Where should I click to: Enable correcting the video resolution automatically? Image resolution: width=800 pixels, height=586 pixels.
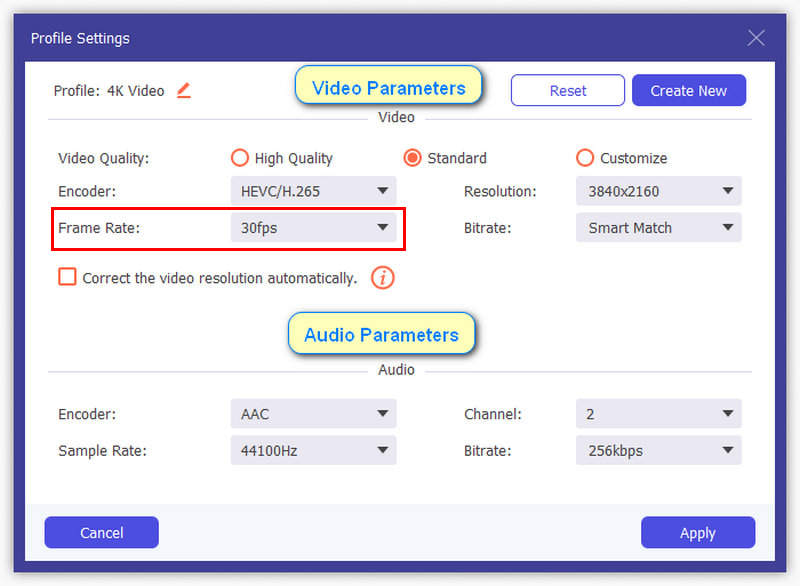[x=67, y=278]
